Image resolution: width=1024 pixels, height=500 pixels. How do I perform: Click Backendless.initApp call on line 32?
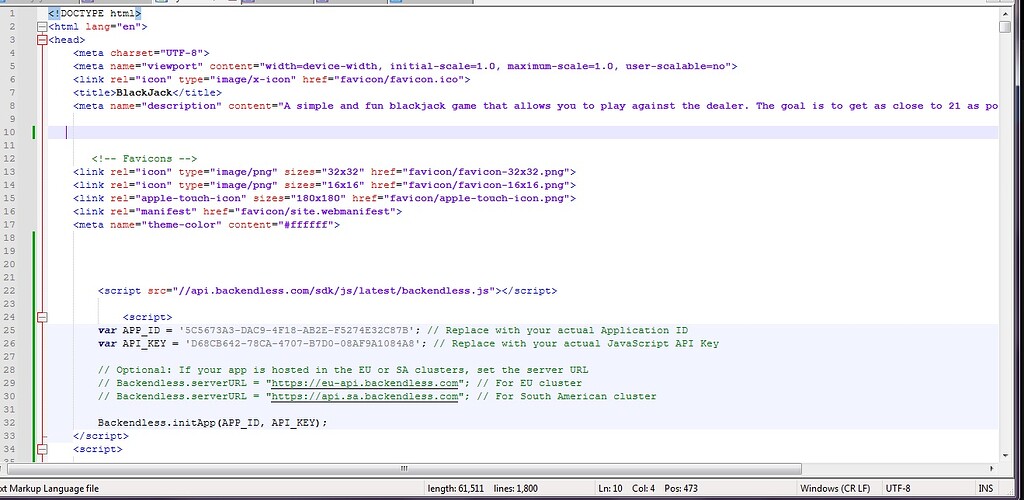click(x=212, y=422)
